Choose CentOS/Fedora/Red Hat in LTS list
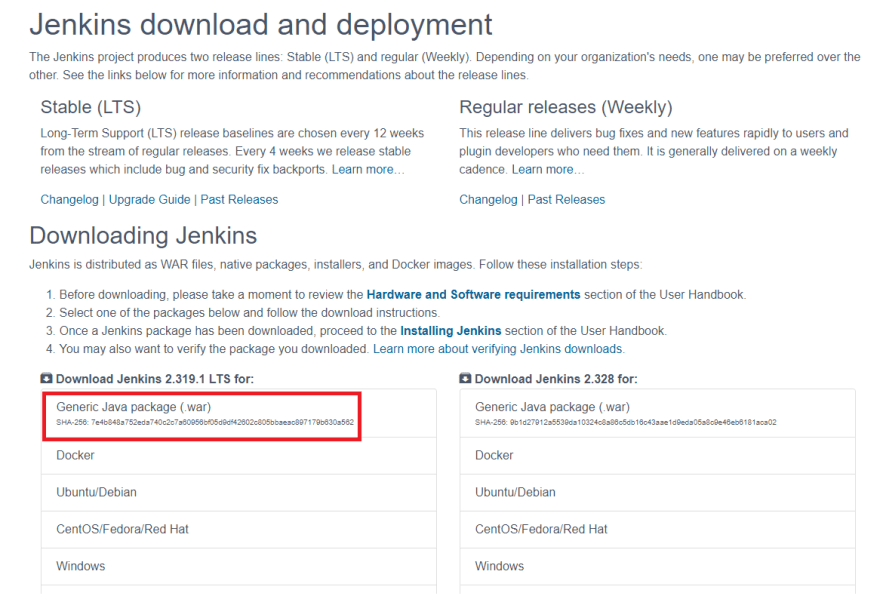Image resolution: width=880 pixels, height=599 pixels. [239, 529]
